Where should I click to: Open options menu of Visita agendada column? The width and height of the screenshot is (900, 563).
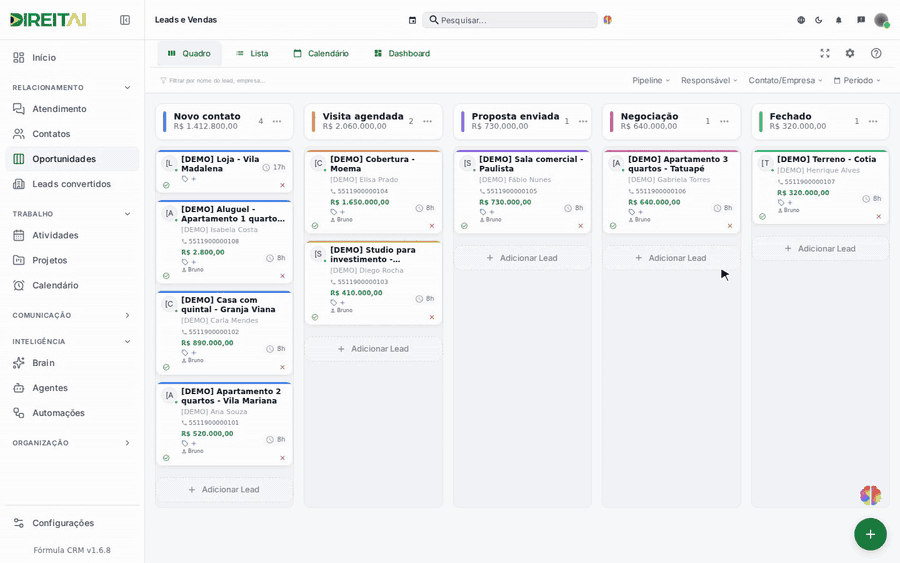428,122
